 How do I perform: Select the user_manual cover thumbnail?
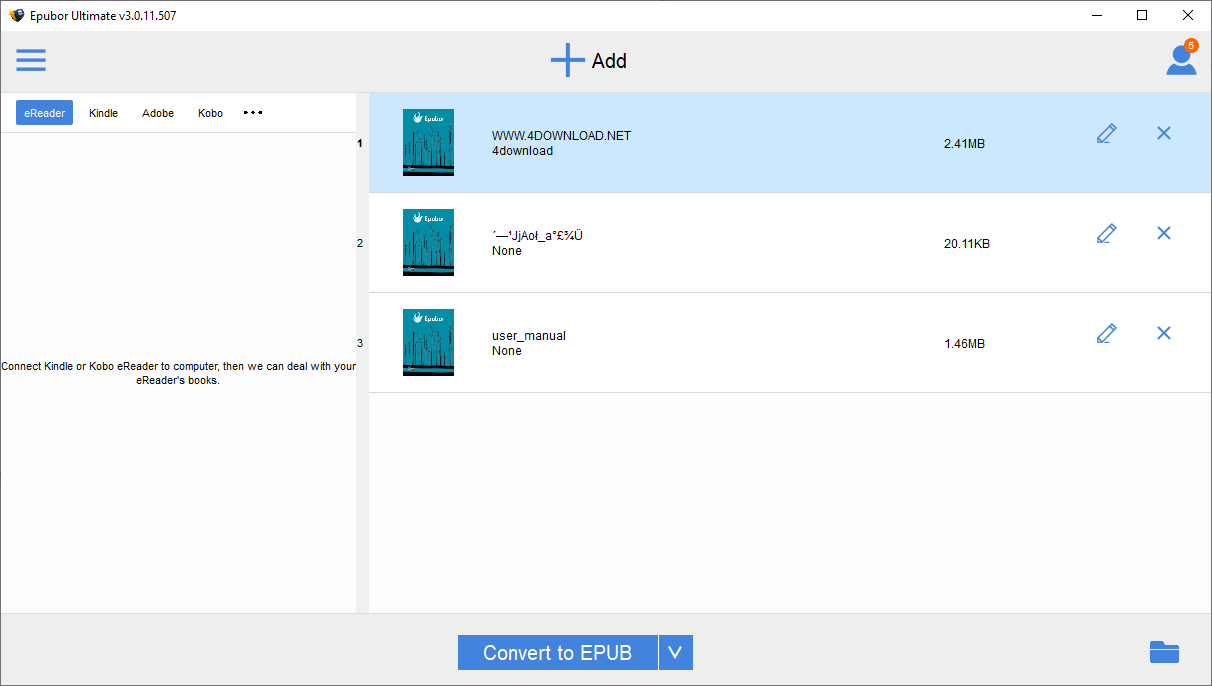(428, 342)
